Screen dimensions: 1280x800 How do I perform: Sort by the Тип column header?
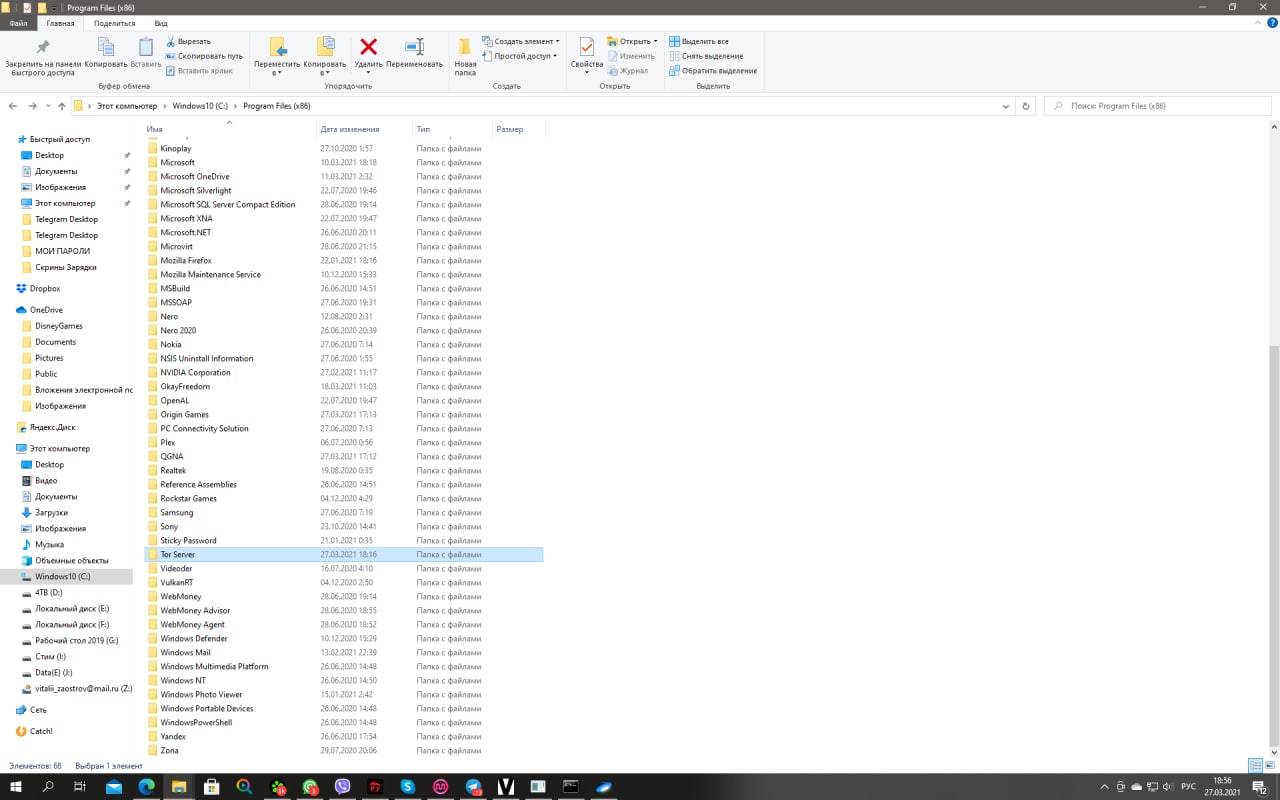(452, 129)
